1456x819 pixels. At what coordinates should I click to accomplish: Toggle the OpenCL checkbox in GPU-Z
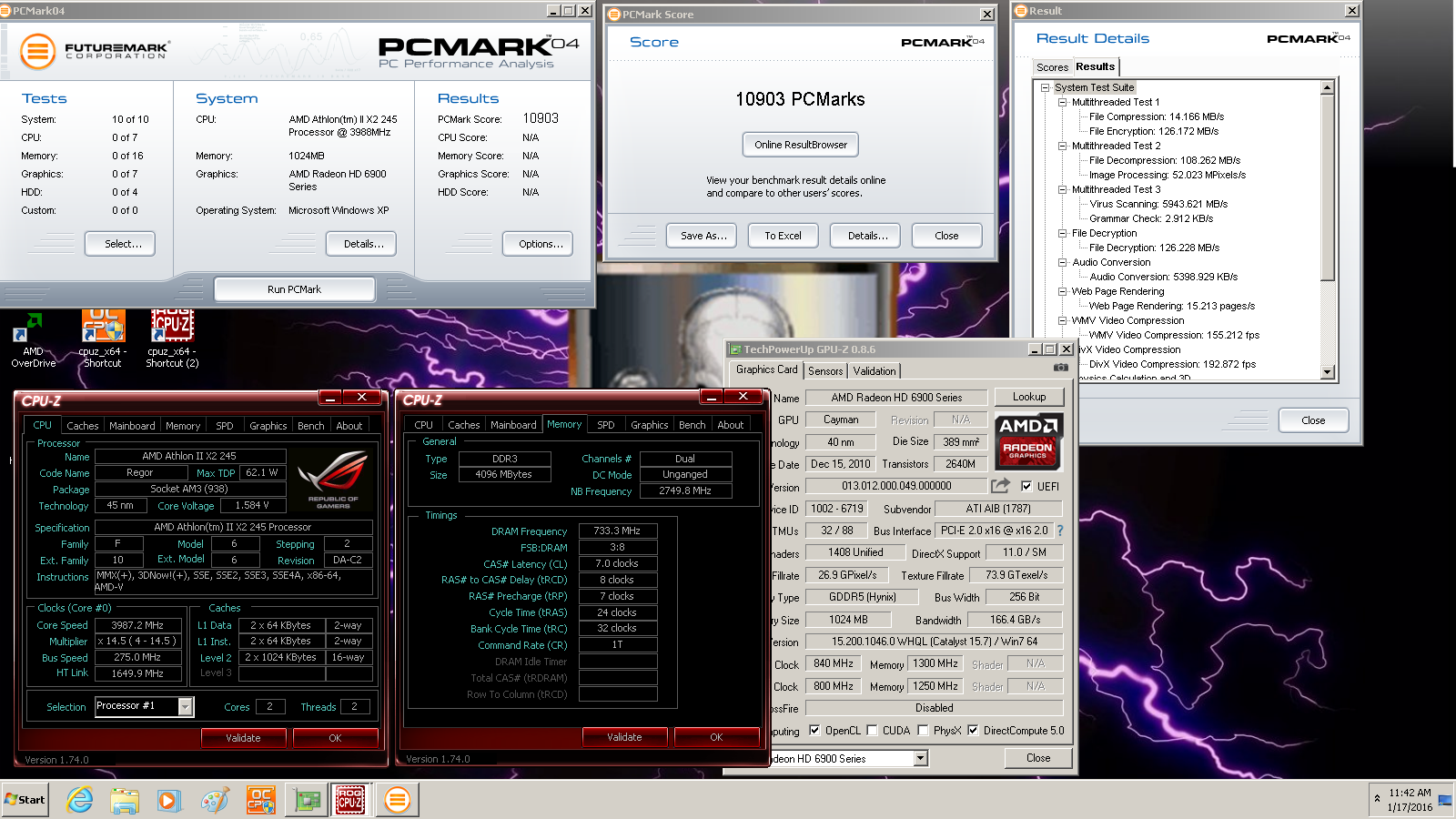[x=814, y=730]
